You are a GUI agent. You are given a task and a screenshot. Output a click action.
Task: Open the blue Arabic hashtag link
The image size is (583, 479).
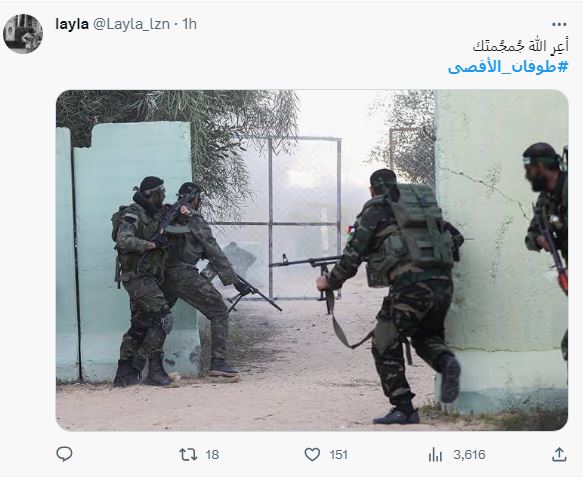click(x=508, y=67)
